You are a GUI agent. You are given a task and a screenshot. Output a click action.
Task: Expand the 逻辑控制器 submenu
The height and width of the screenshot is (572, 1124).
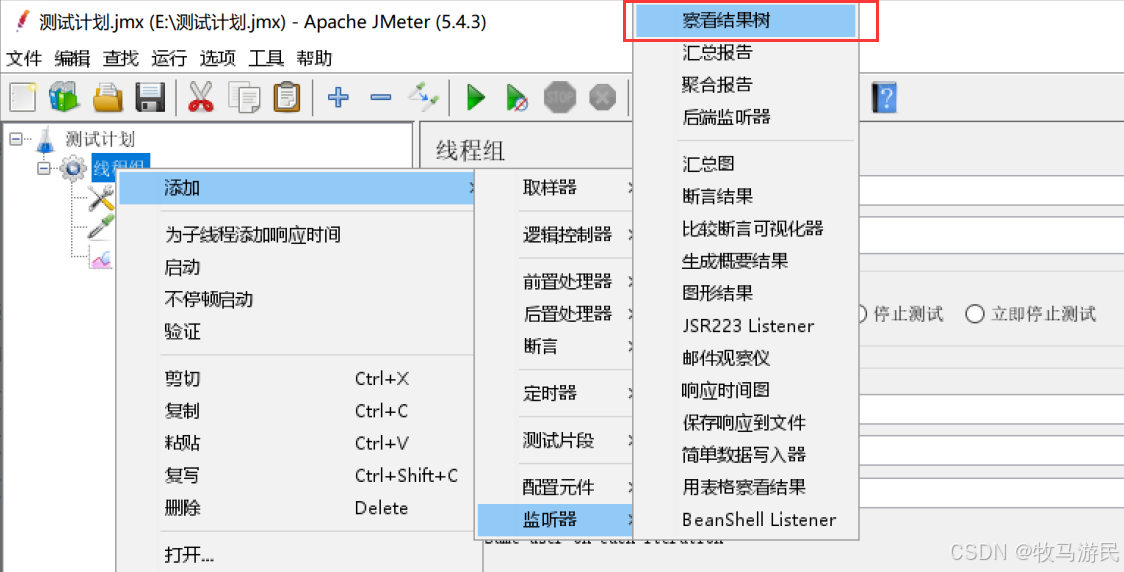(556, 234)
